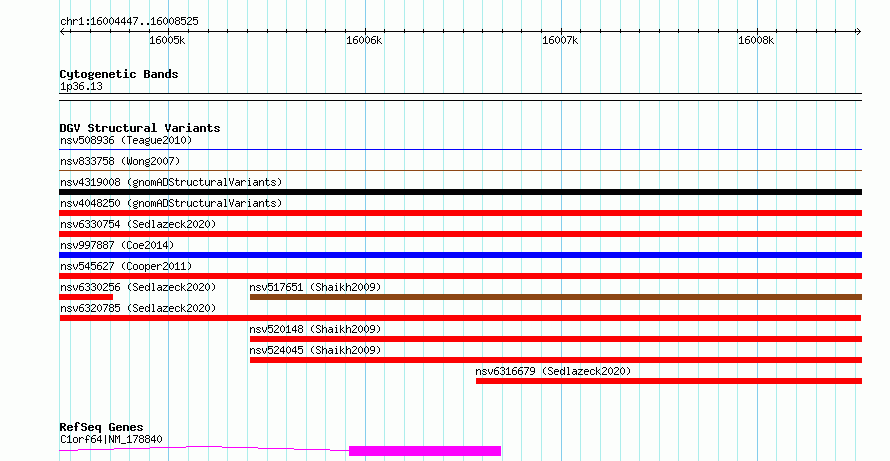The height and width of the screenshot is (461, 890).
Task: Click the red nsv545627 variant bar
Action: pyautogui.click(x=460, y=276)
